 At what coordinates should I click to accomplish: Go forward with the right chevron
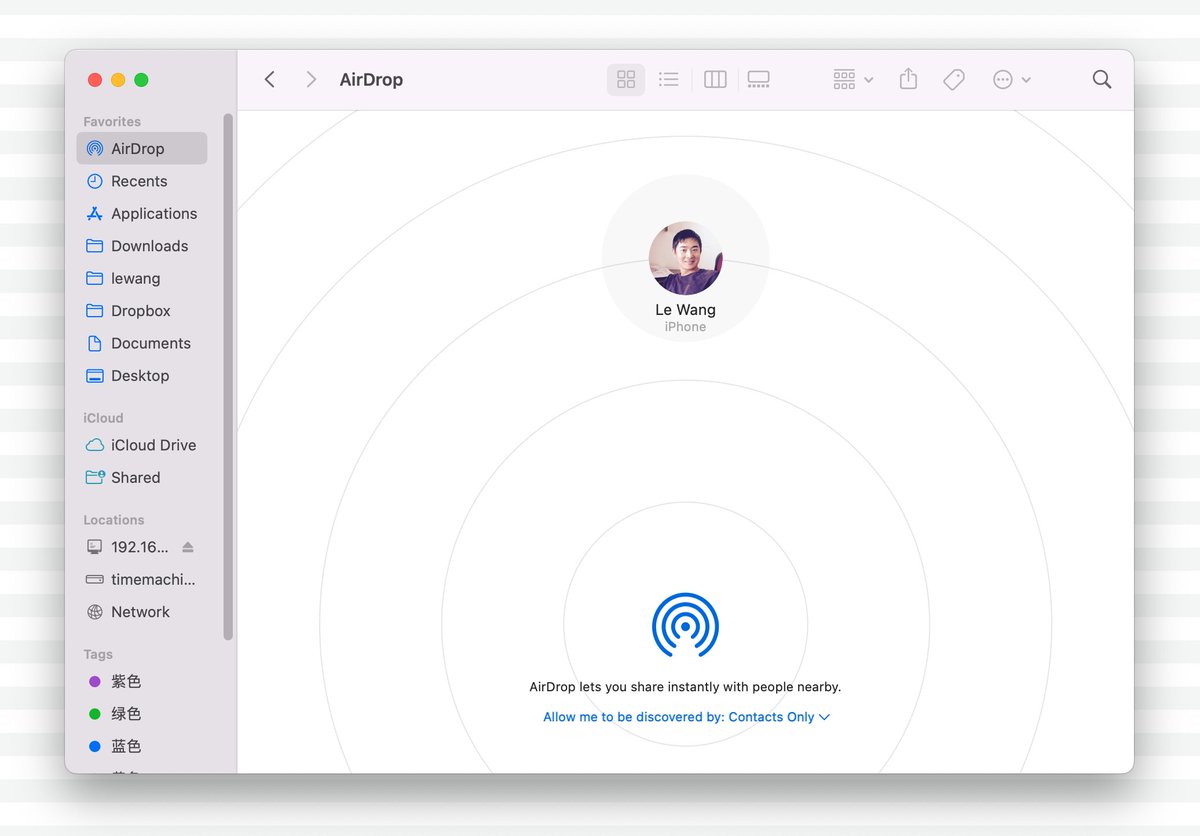311,79
